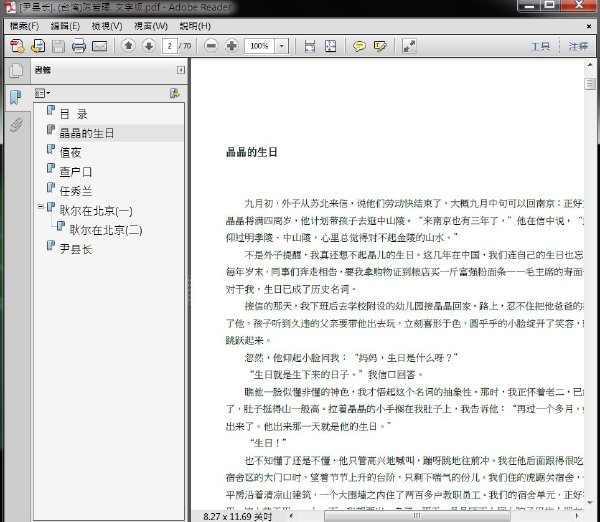Select the 耿尔在北京(一) bookmark
600x522 pixels.
coord(96,210)
